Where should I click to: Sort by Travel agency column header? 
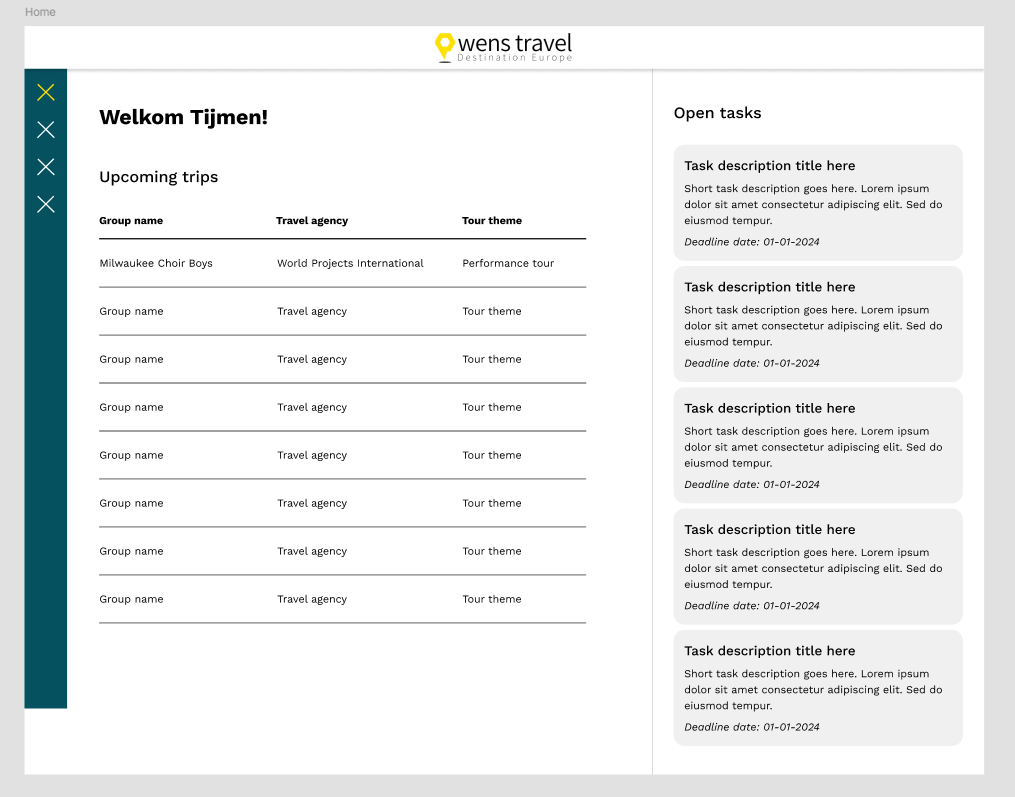(x=312, y=221)
